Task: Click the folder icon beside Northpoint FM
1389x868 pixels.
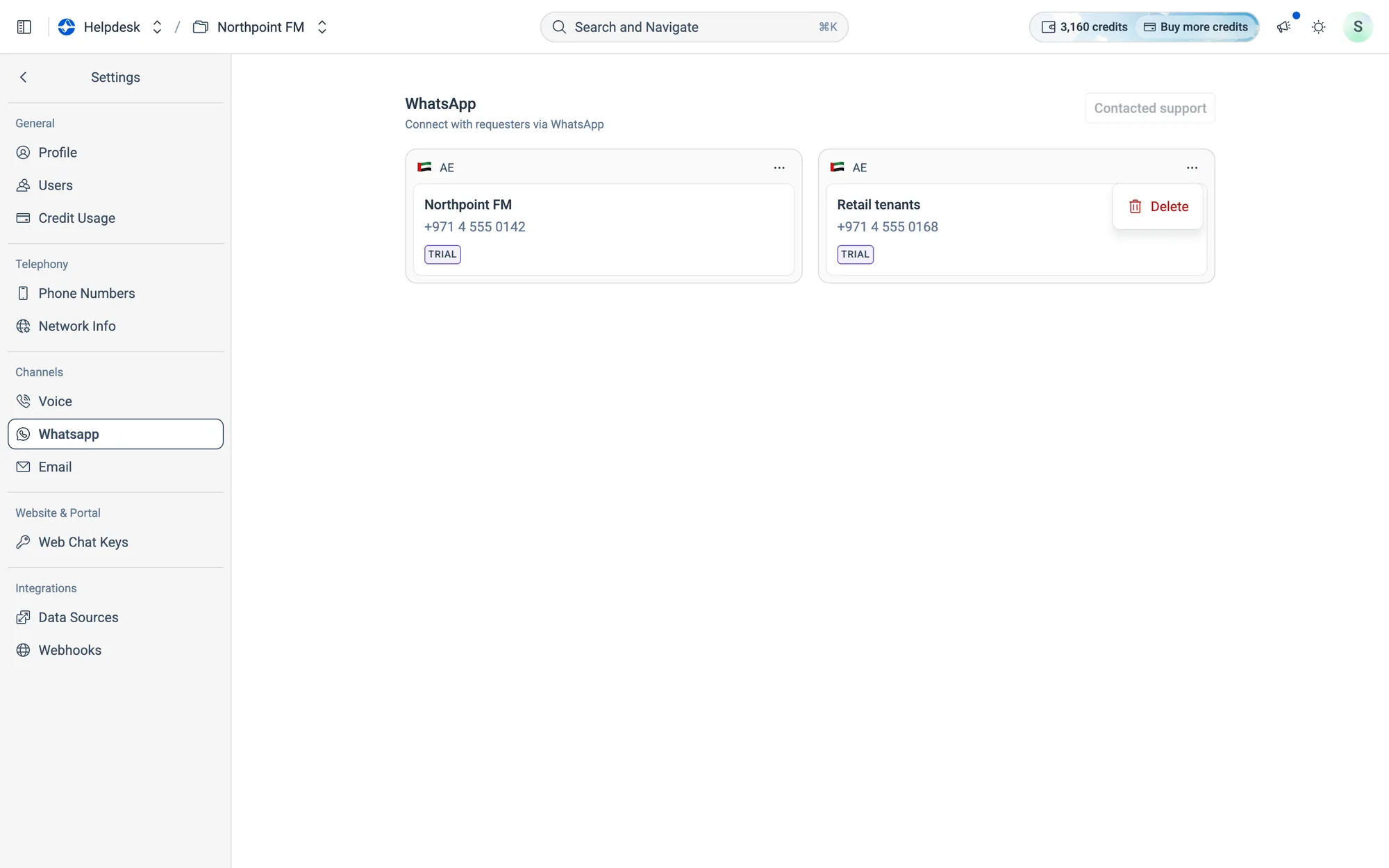Action: (x=201, y=27)
